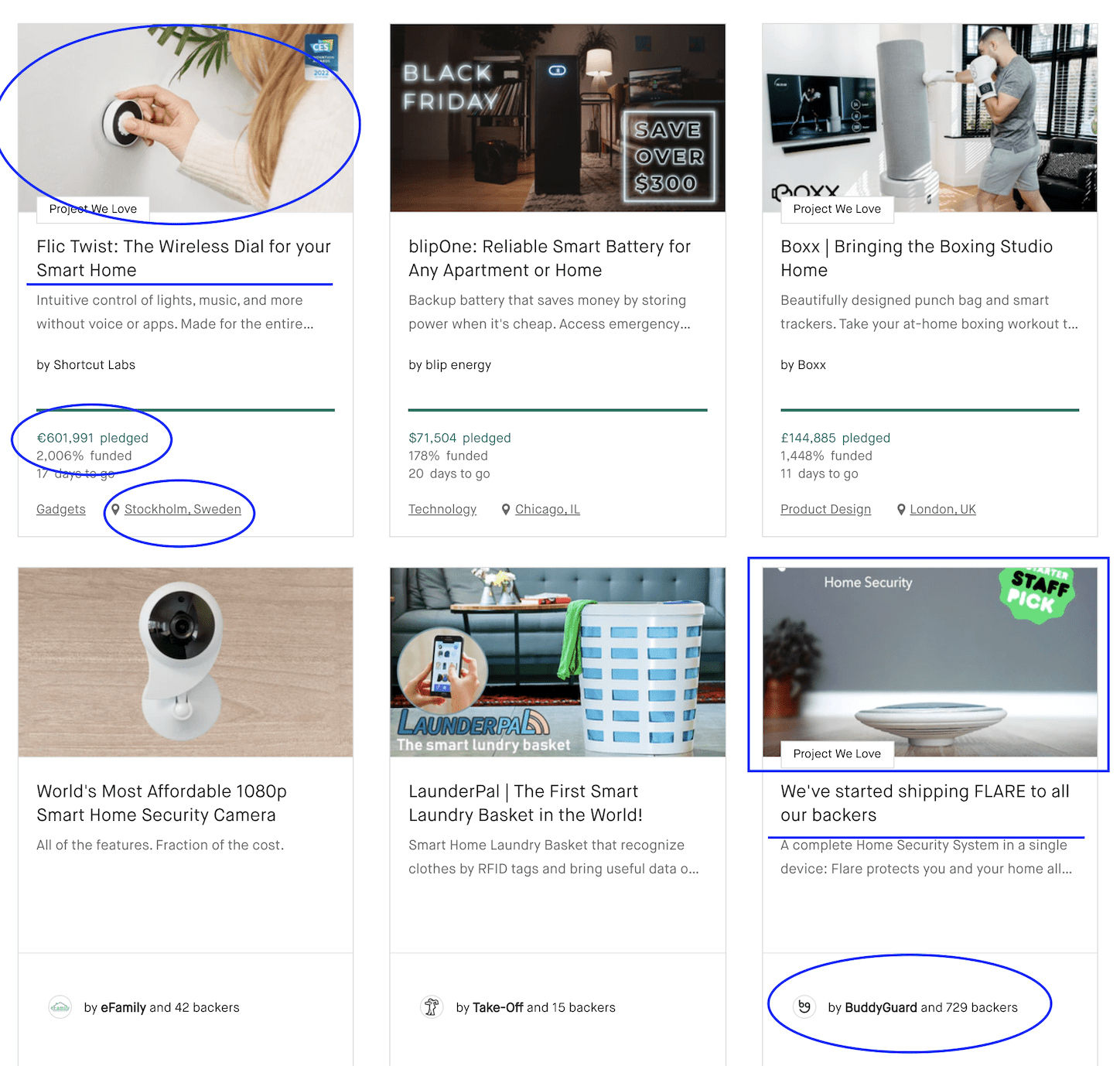This screenshot has width=1120, height=1066.
Task: Click Project We Love badge on FLARE
Action: point(837,753)
